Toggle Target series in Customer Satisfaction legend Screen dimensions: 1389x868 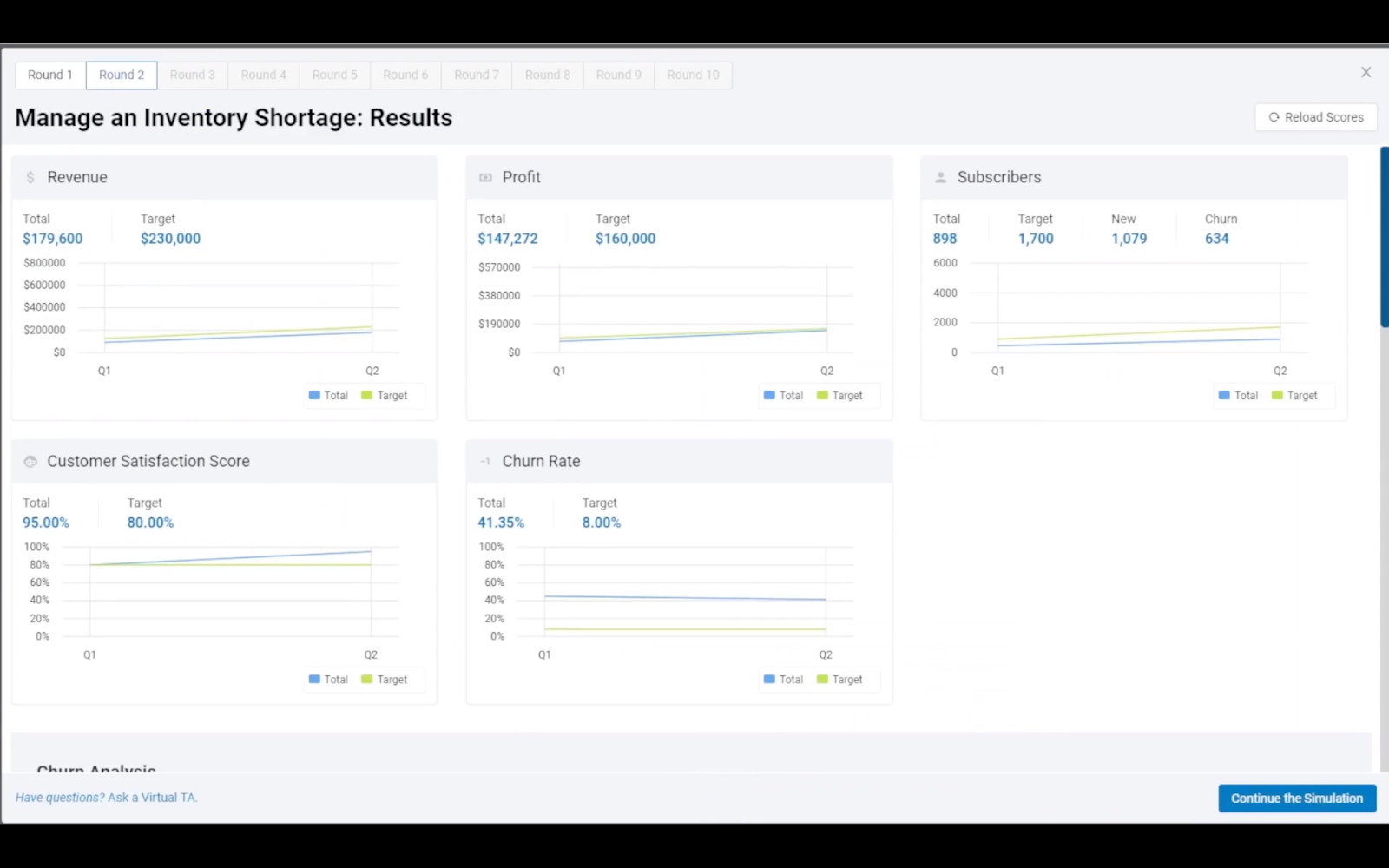(x=385, y=680)
